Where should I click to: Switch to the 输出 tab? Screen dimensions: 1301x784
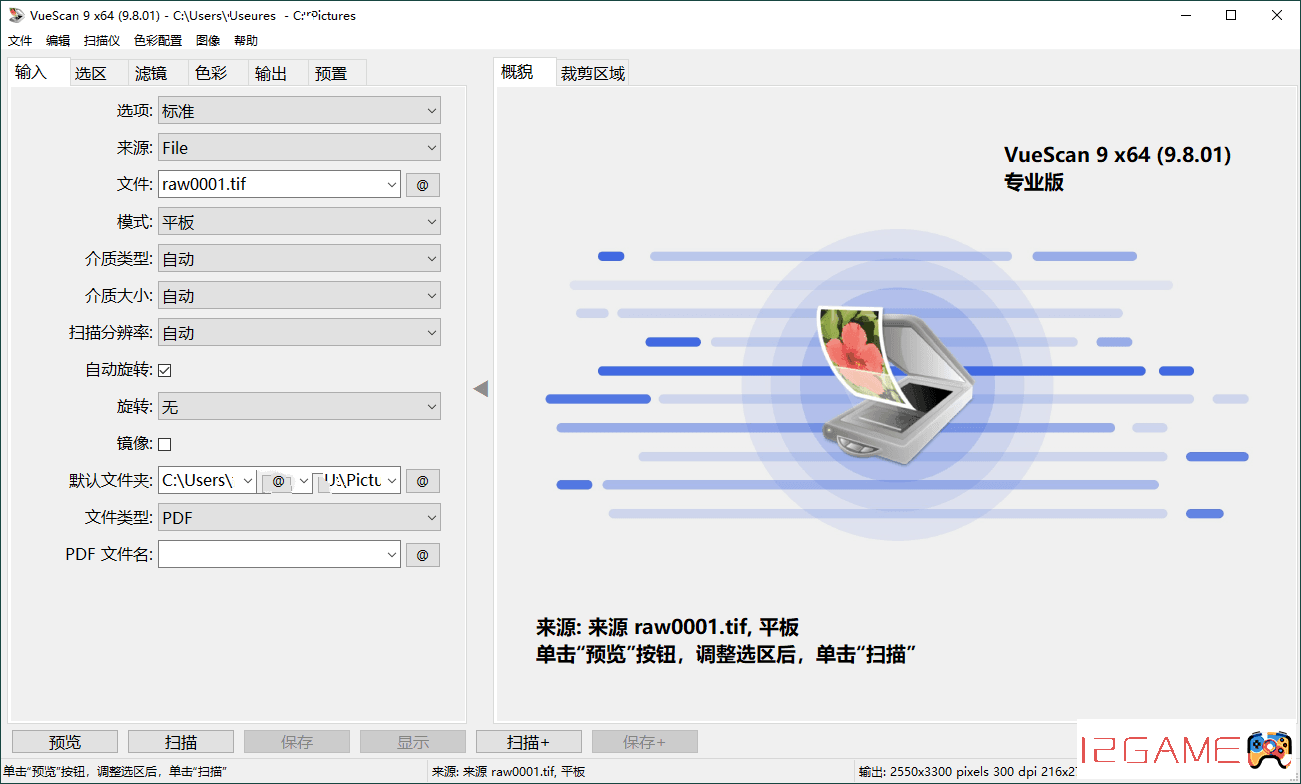tap(278, 73)
